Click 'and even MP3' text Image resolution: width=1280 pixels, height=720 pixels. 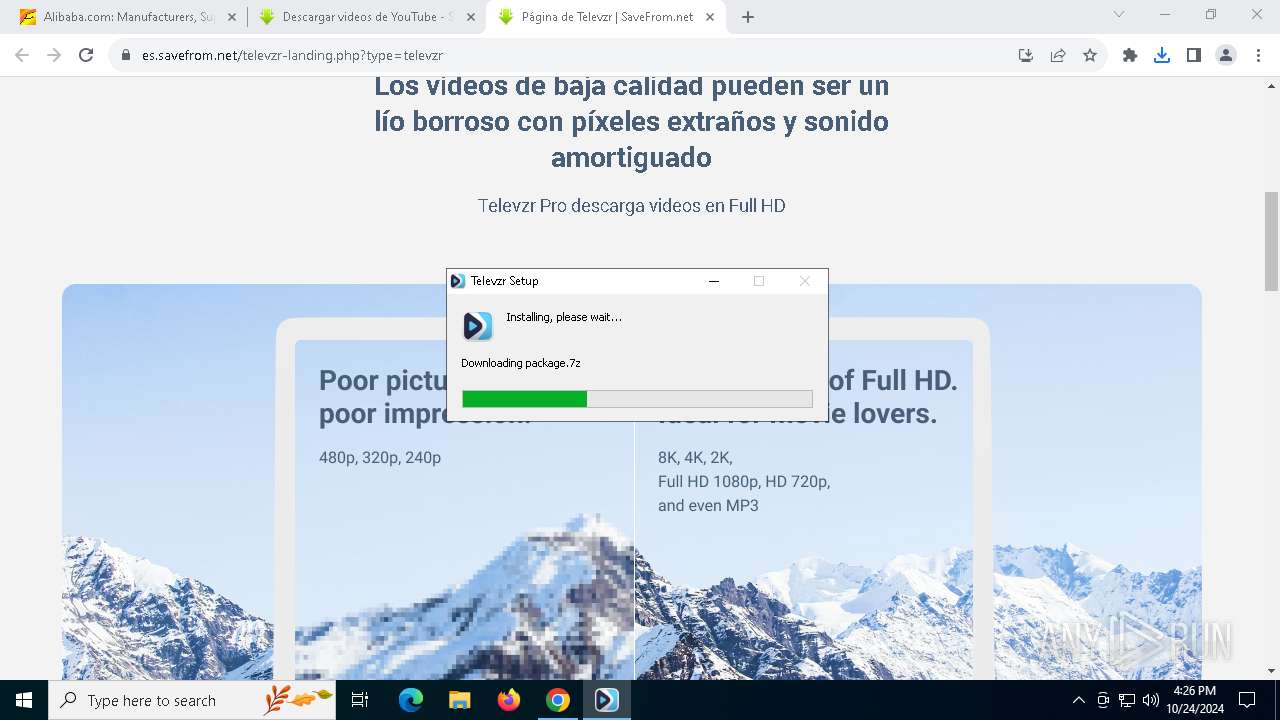coord(708,506)
